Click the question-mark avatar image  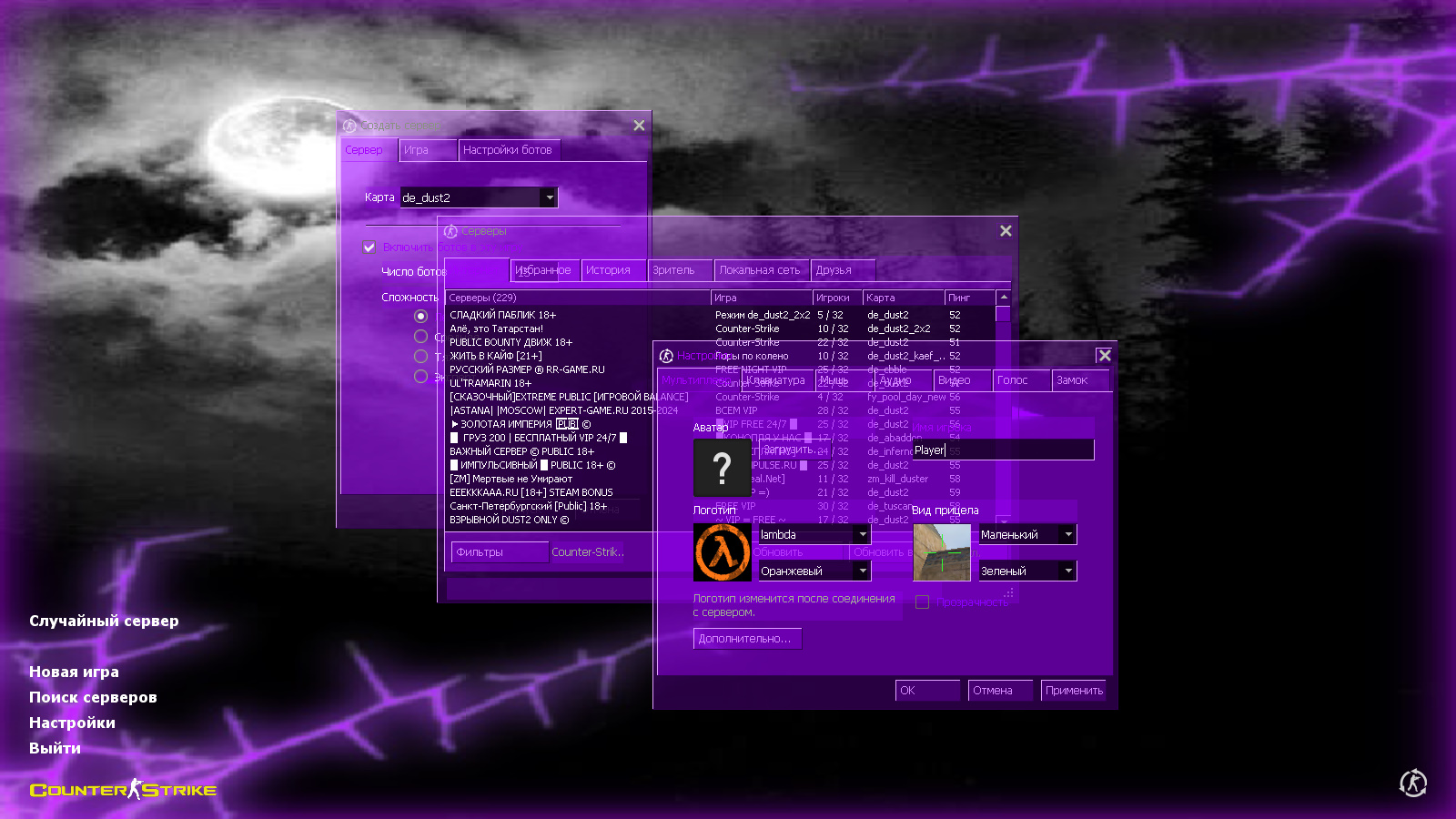[x=722, y=468]
